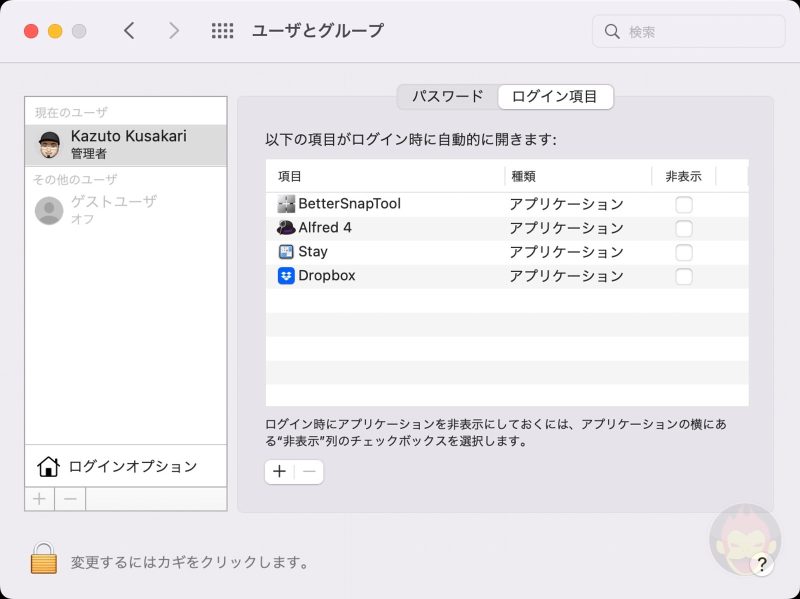Select the Alfred 4 login item
The image size is (800, 599).
point(325,228)
